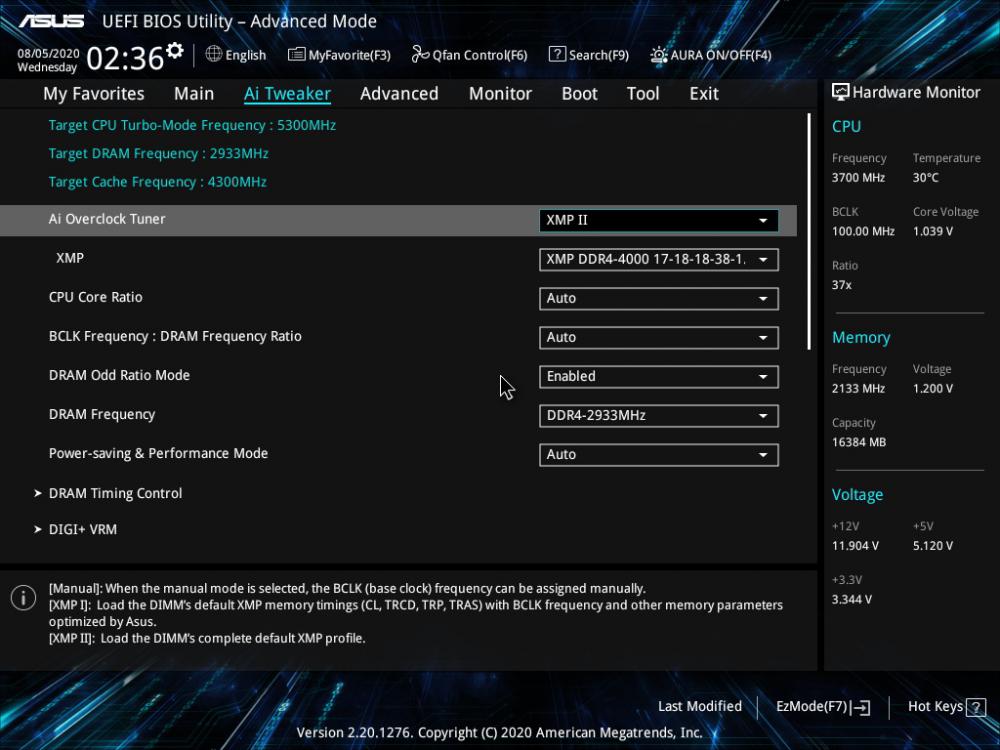Click the Qfan Control(F6) label
Viewport: 1000px width, 750px height.
tap(480, 55)
